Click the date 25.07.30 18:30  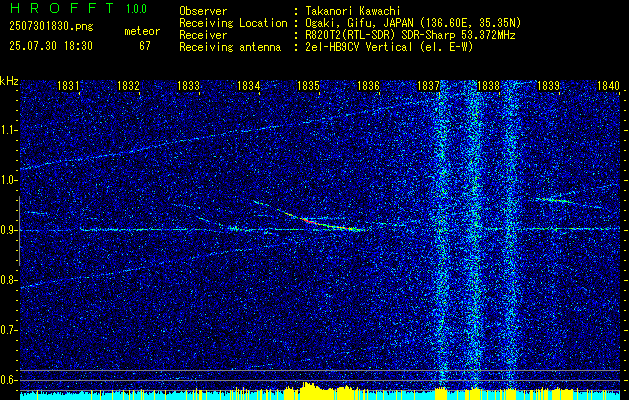tap(51, 46)
